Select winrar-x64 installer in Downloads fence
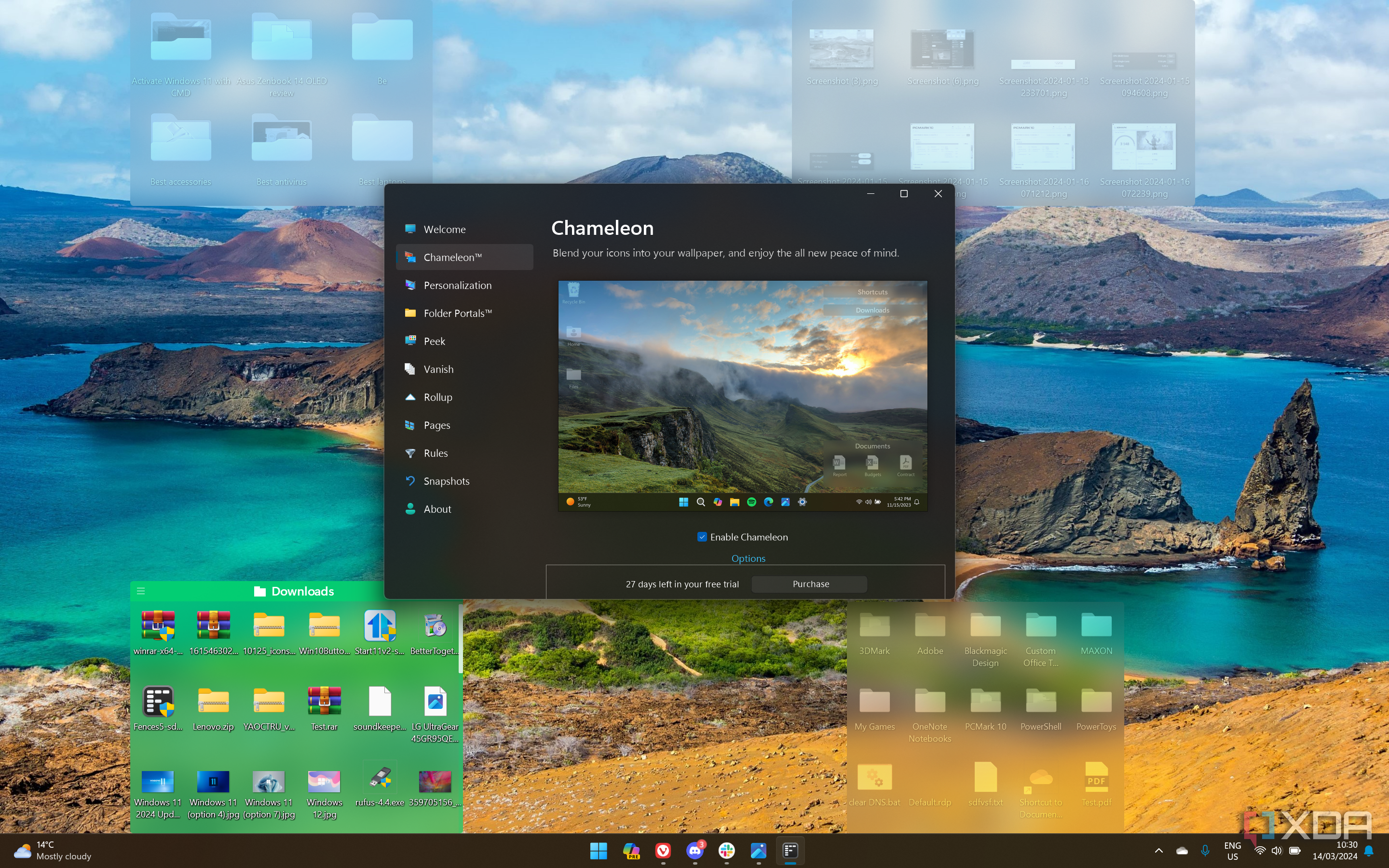Viewport: 1389px width, 868px height. [158, 633]
